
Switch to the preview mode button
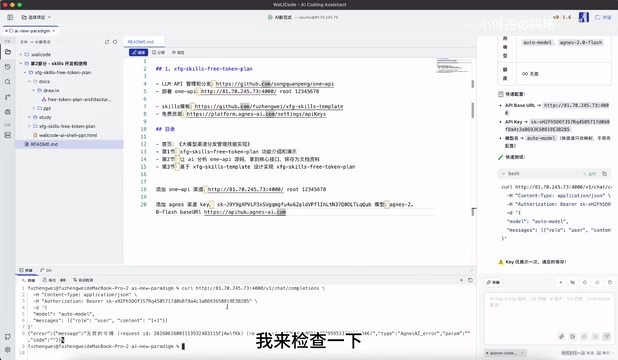(178, 52)
